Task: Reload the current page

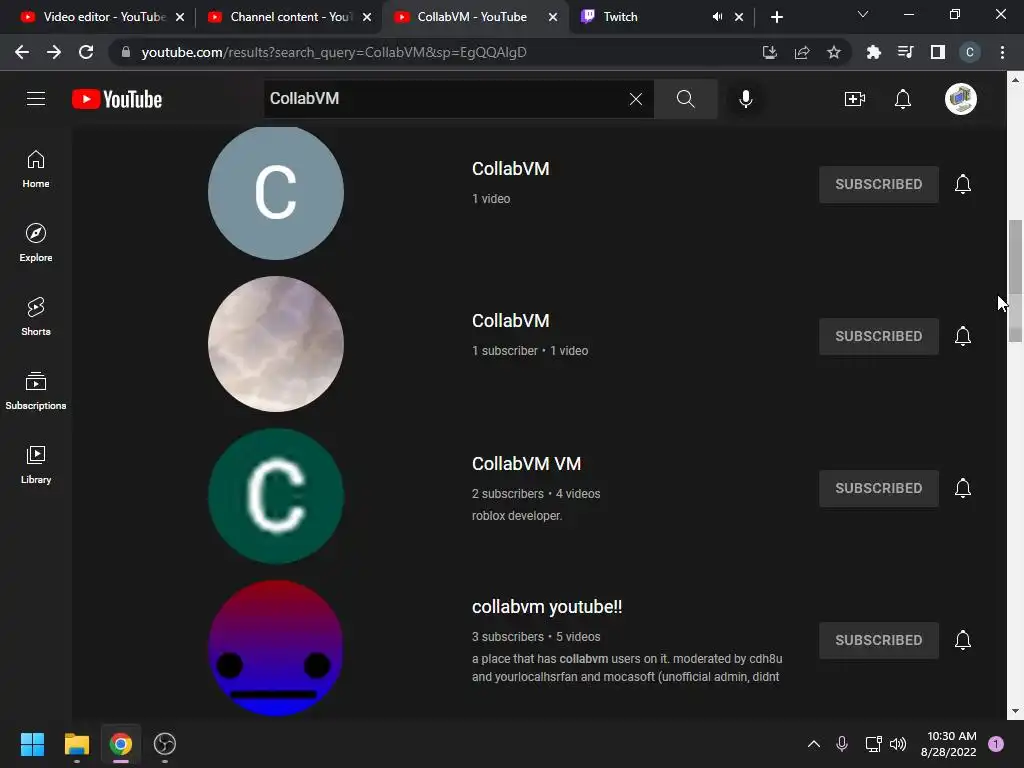Action: (x=86, y=52)
